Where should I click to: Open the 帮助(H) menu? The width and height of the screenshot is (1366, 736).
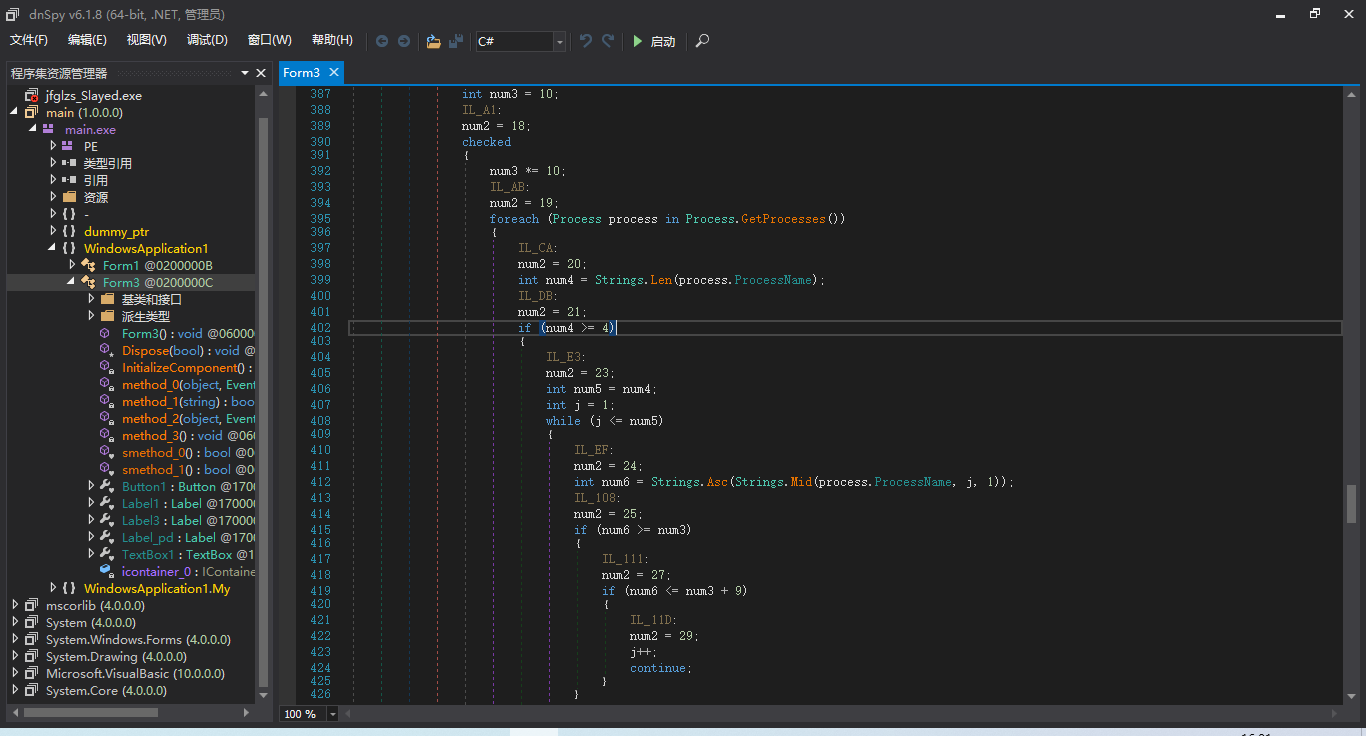[x=332, y=40]
